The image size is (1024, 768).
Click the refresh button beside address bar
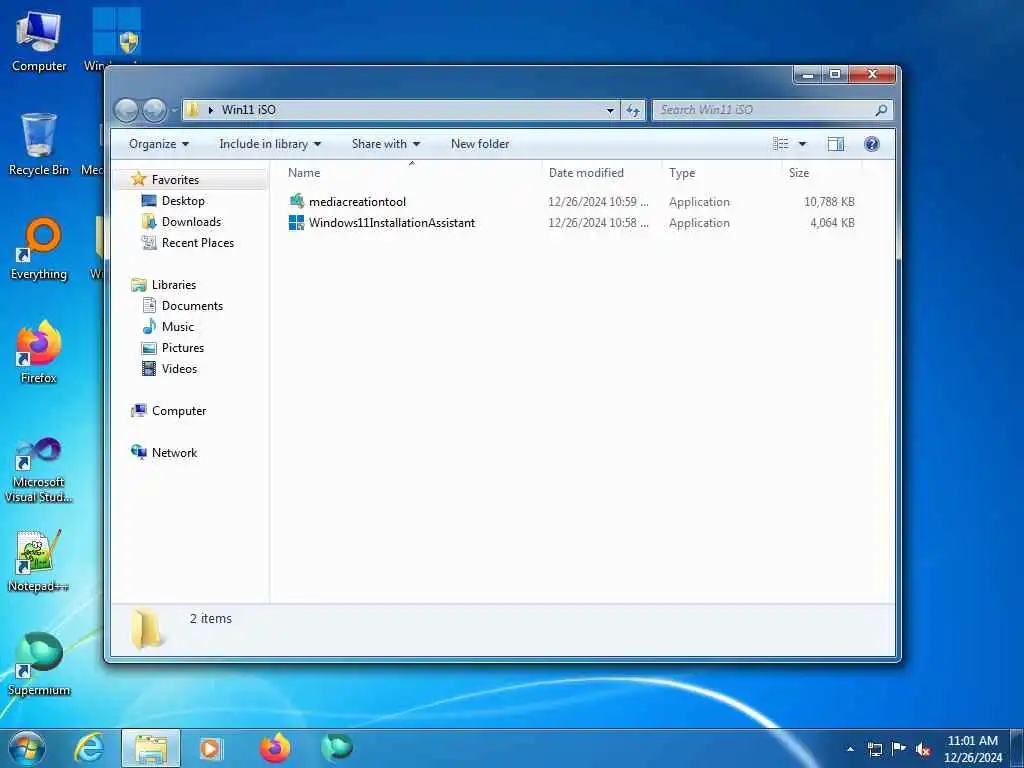[633, 110]
